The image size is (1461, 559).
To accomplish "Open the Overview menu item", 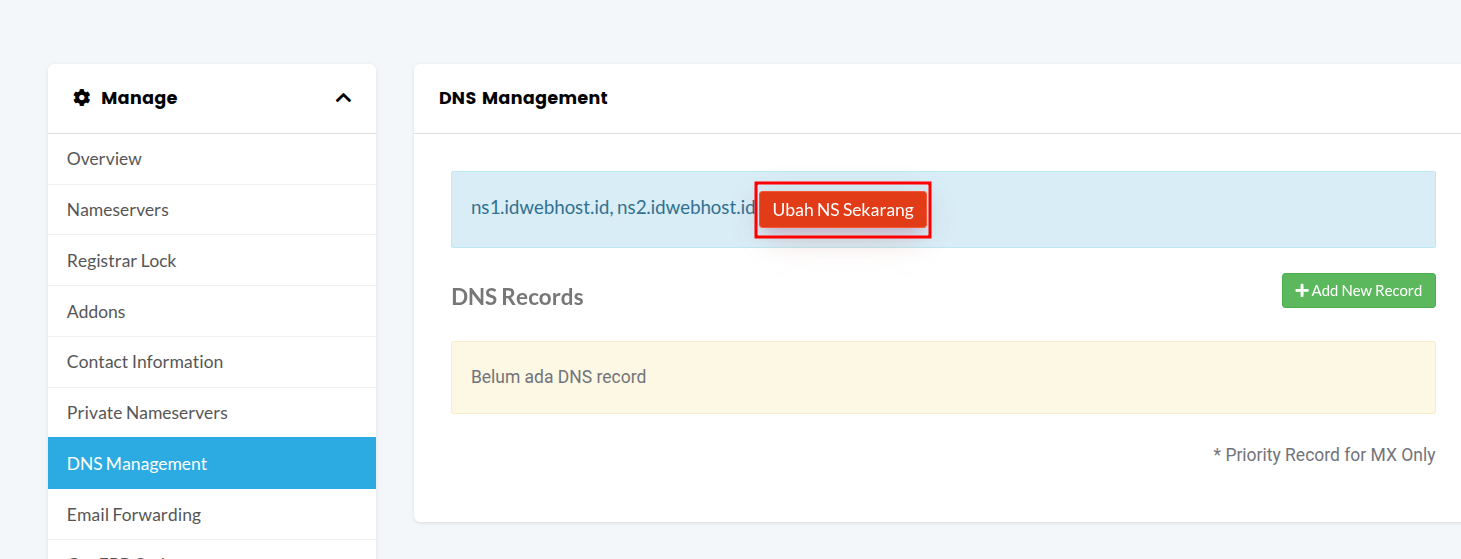I will [212, 159].
